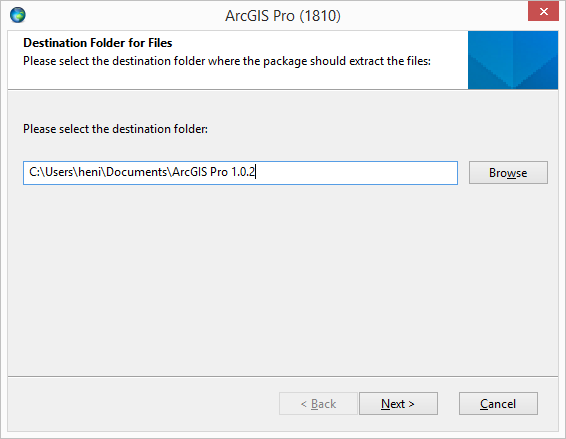This screenshot has width=566, height=439.
Task: Click empty gray area below the path field
Action: (x=283, y=280)
